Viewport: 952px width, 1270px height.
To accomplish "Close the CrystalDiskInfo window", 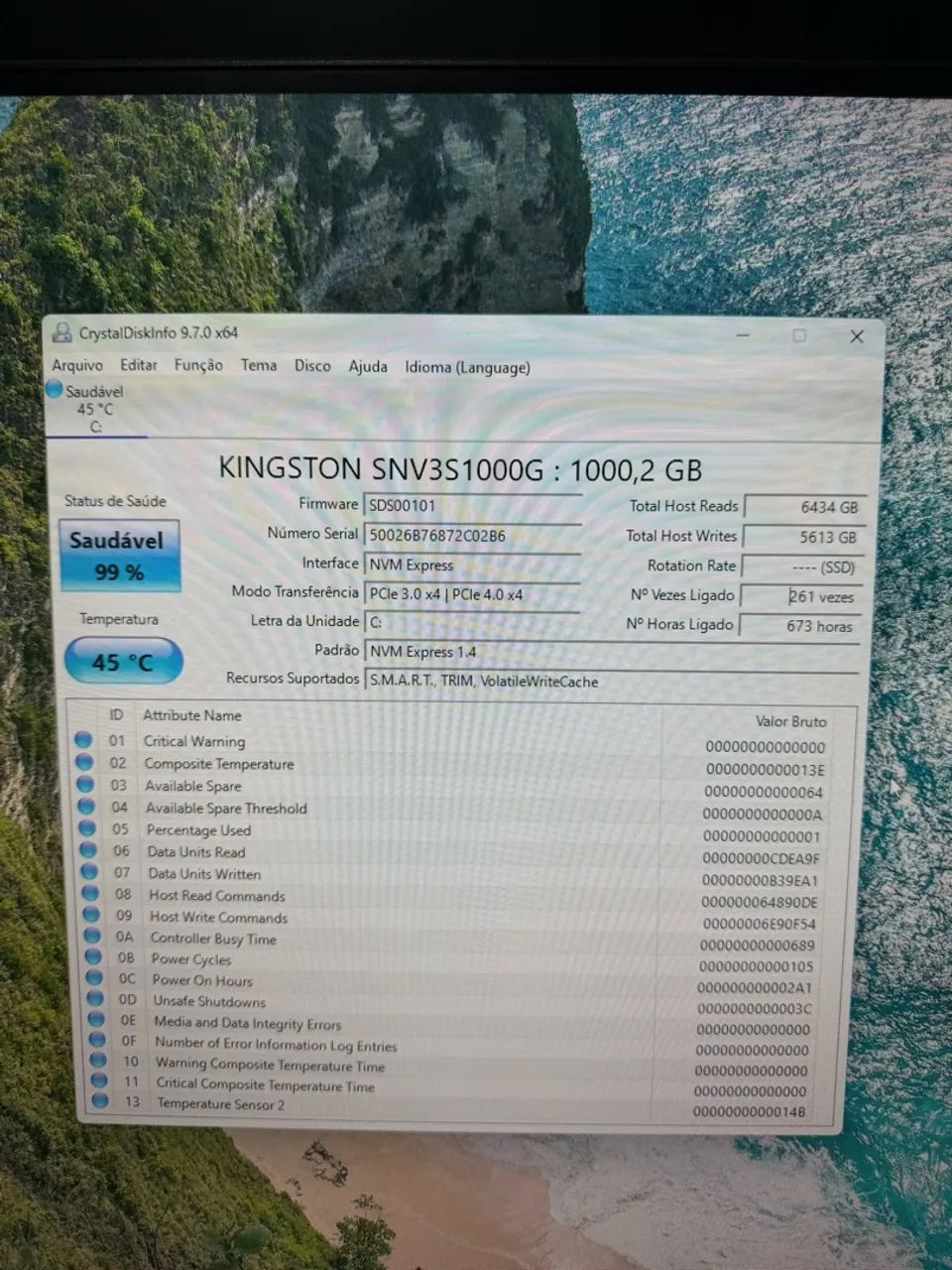I will (857, 336).
